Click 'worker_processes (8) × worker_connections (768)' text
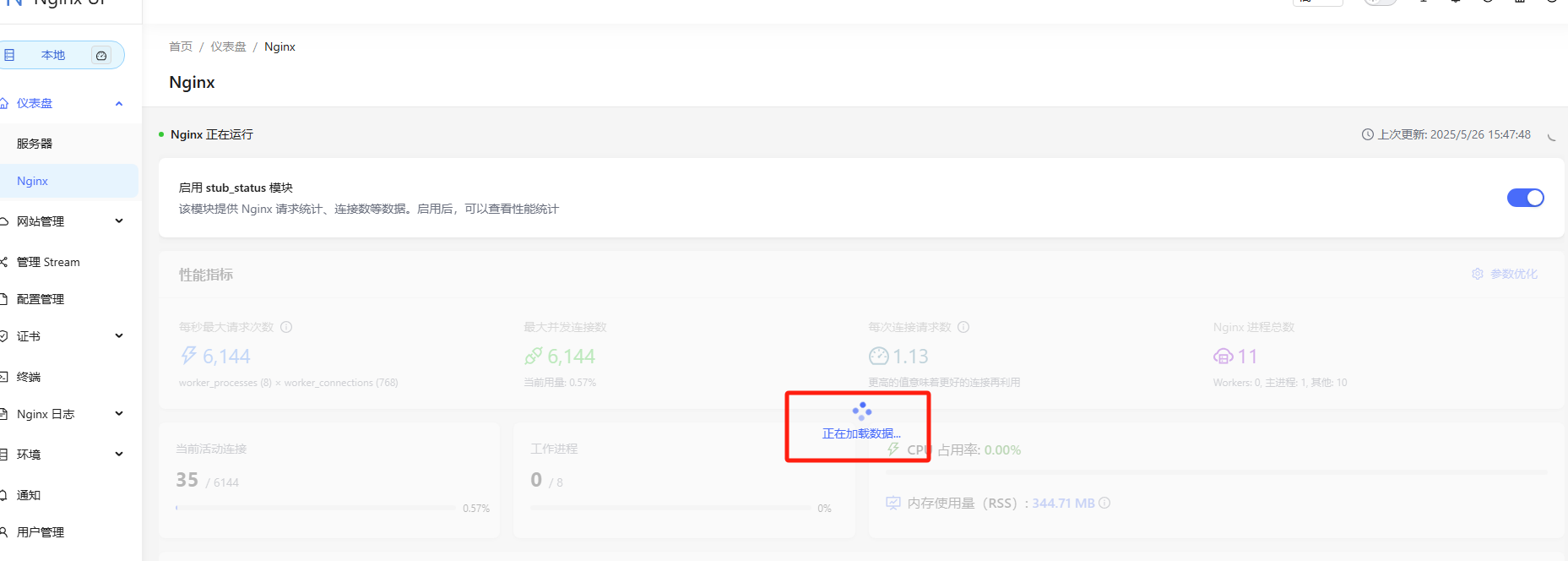1568x561 pixels. [288, 383]
